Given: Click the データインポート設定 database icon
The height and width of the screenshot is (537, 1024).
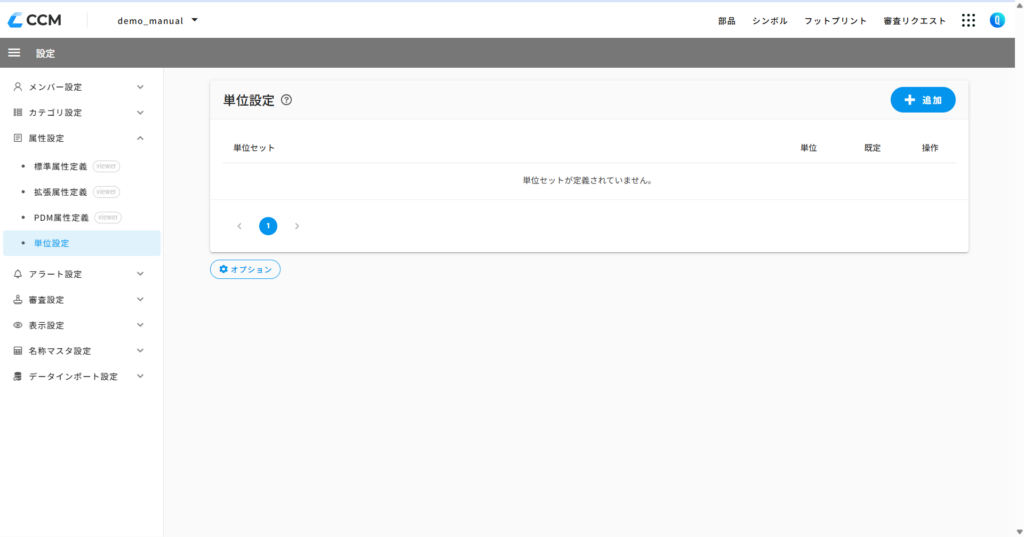Looking at the screenshot, I should [18, 376].
